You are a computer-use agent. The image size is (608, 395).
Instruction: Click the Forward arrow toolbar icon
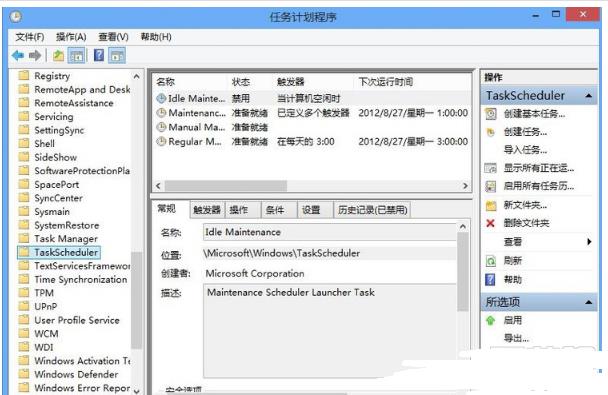pos(35,55)
